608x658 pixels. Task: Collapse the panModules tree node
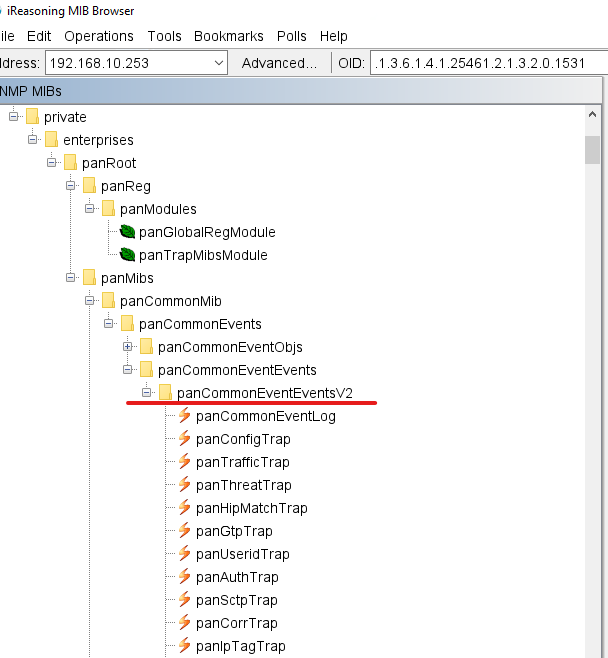click(x=89, y=208)
